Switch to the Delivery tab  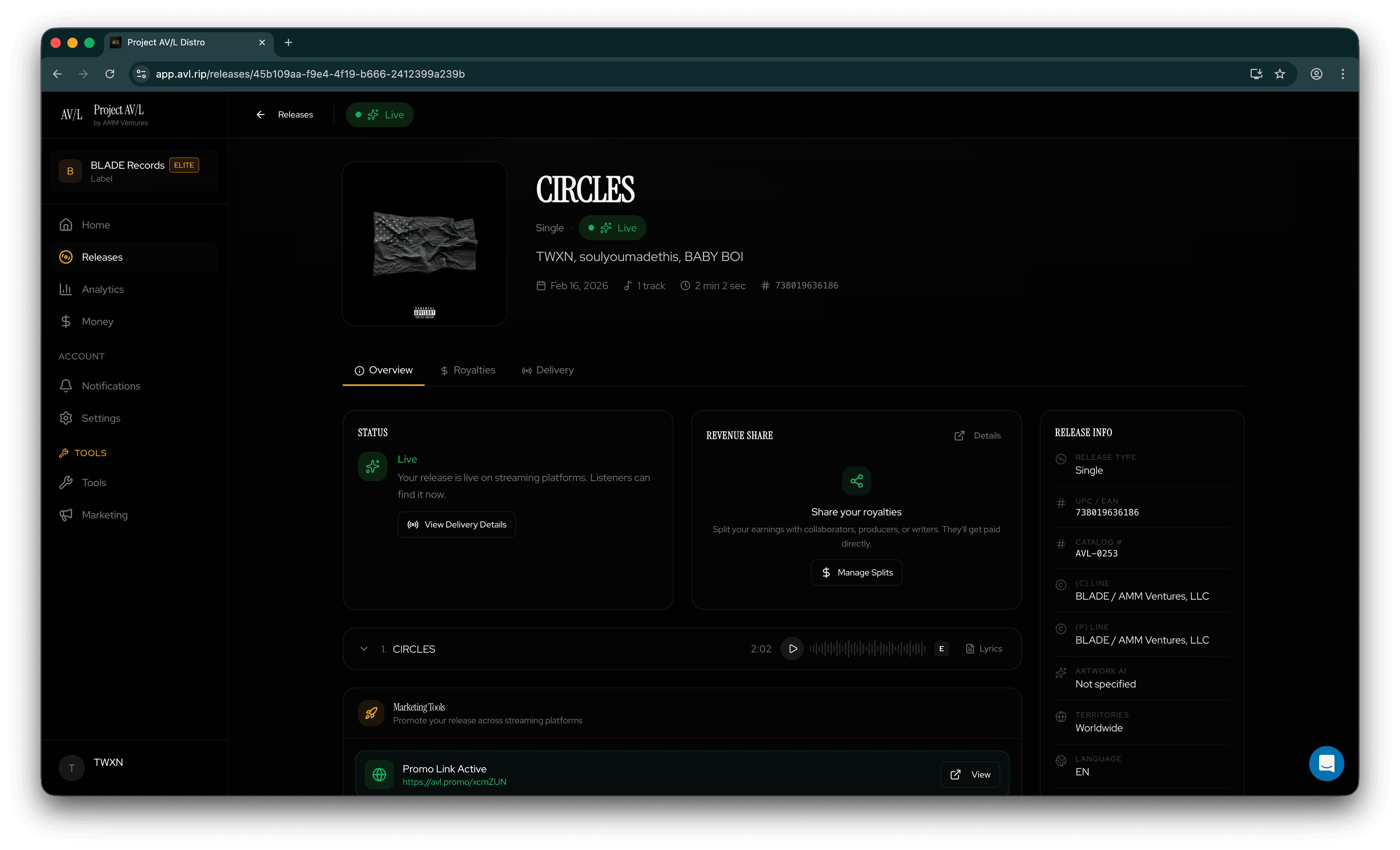(548, 370)
